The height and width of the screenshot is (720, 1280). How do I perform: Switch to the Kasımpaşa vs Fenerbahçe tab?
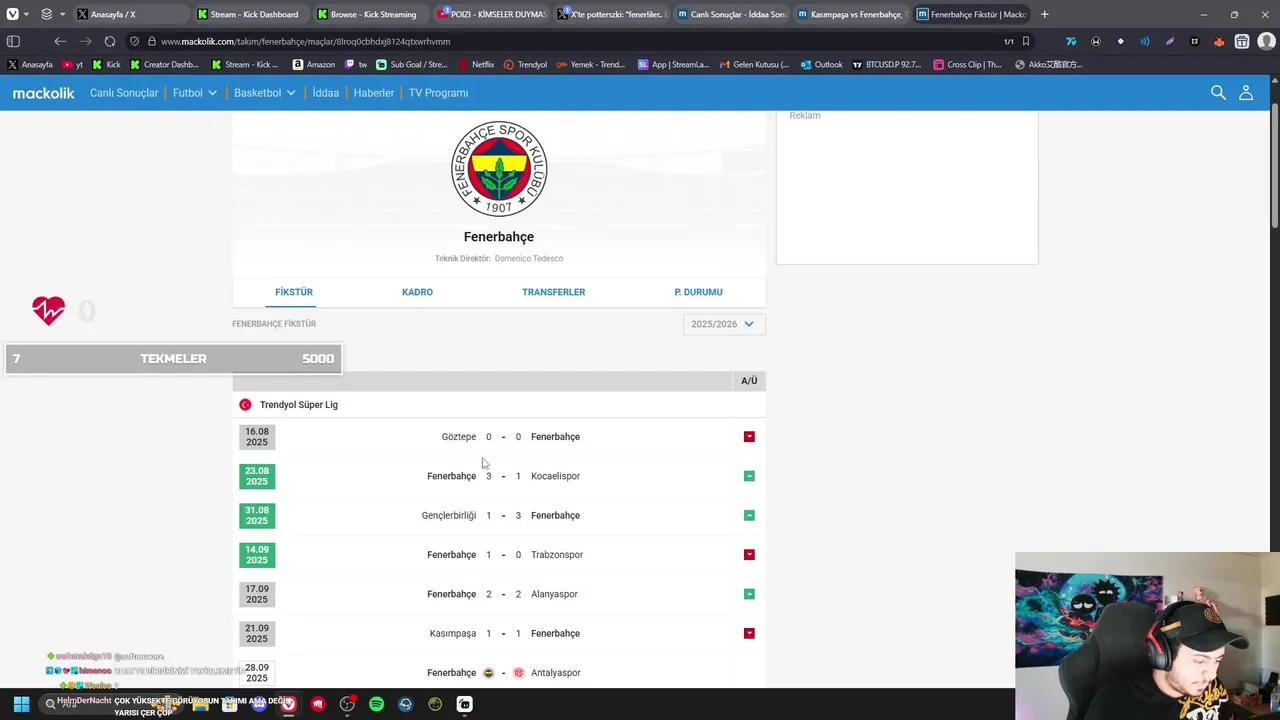(x=851, y=14)
